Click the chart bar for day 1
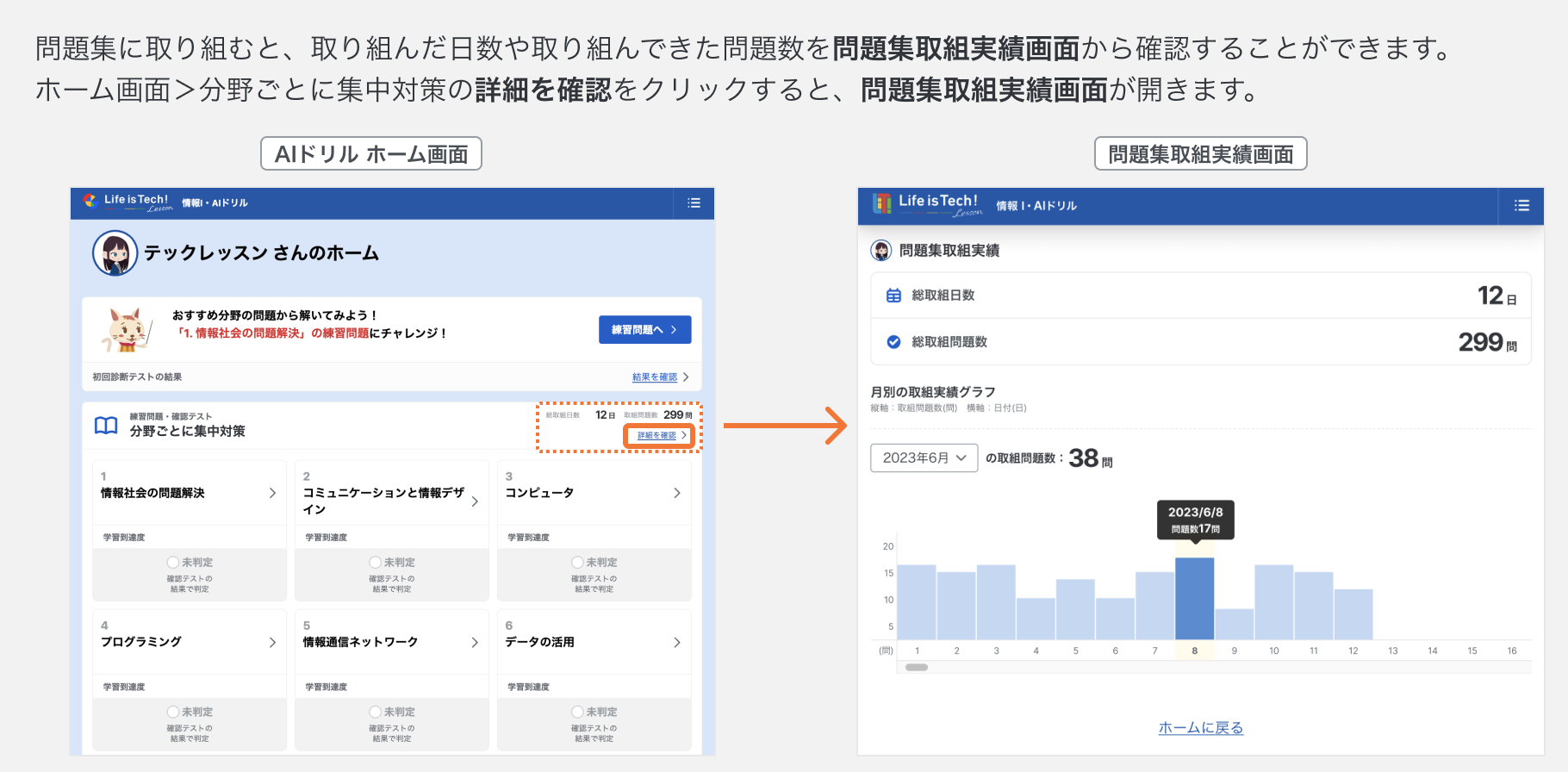This screenshot has height=772, width=1568. point(917,602)
